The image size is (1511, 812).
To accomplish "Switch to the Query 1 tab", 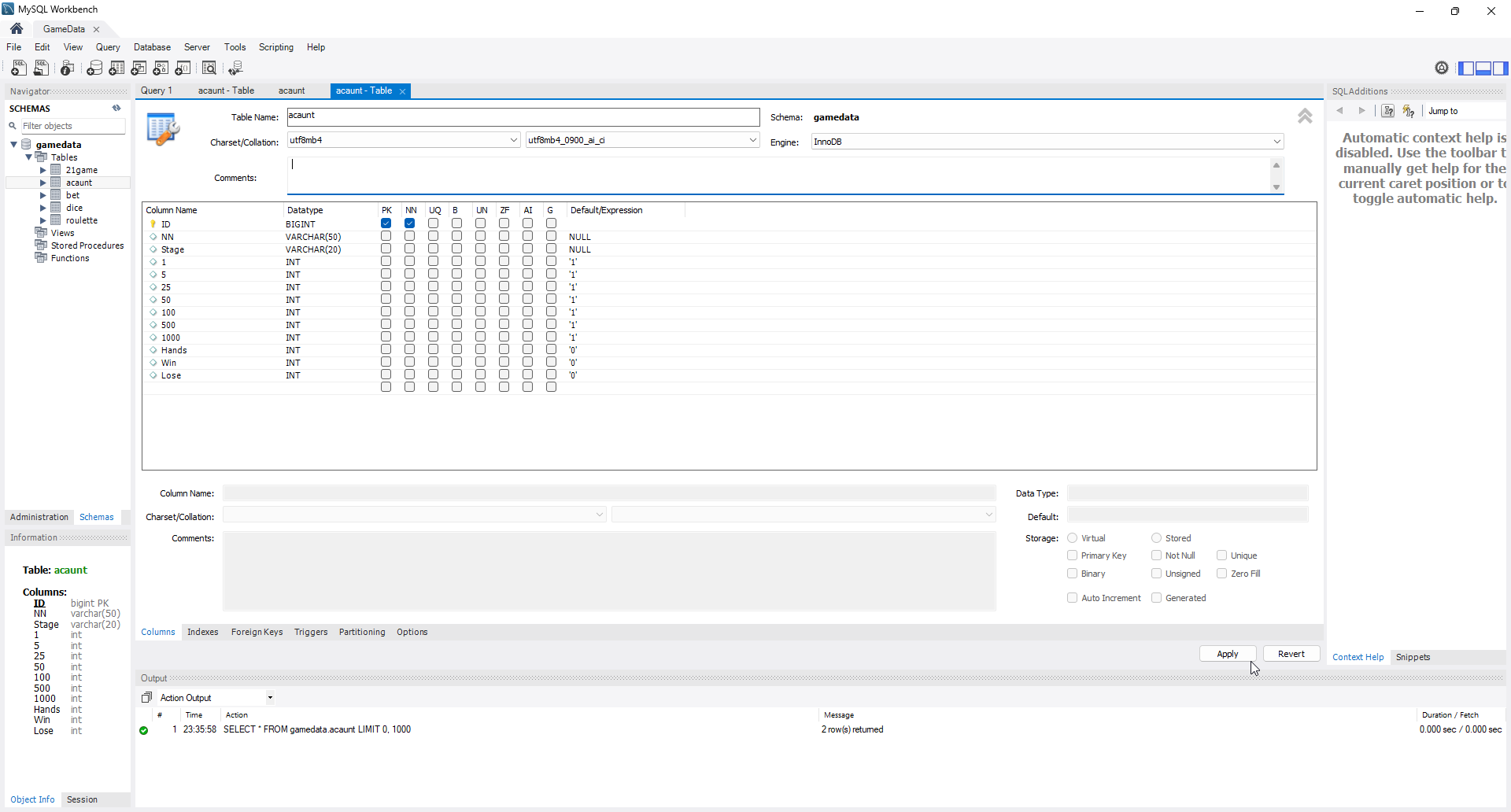I will [156, 90].
